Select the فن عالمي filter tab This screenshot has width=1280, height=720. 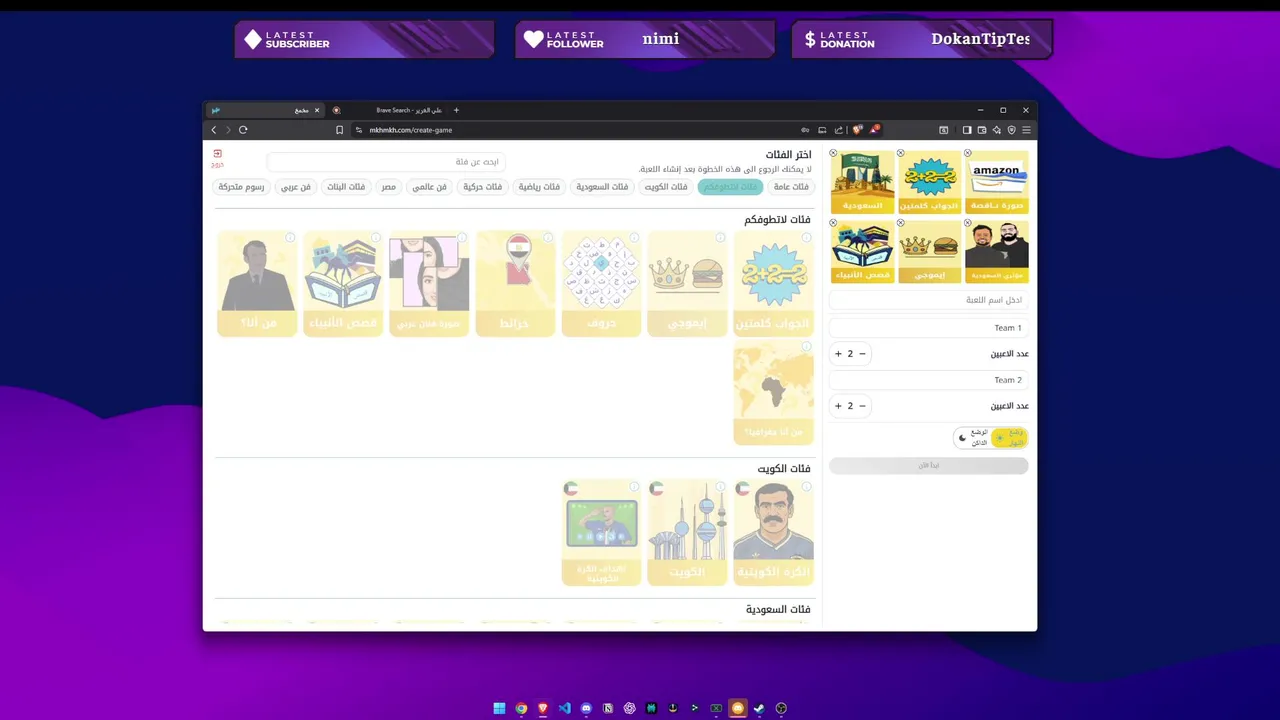[429, 187]
